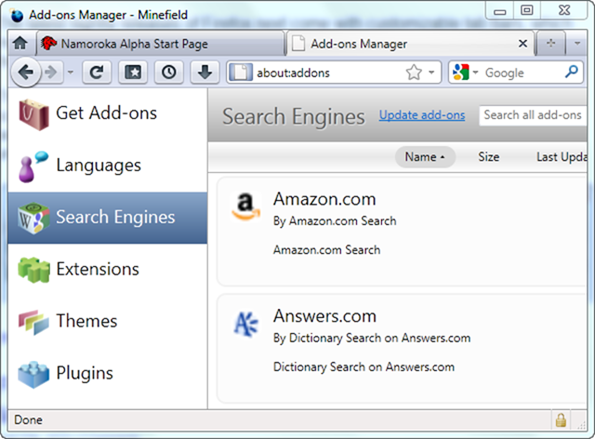Open the Extensions category
The image size is (595, 439).
click(107, 269)
